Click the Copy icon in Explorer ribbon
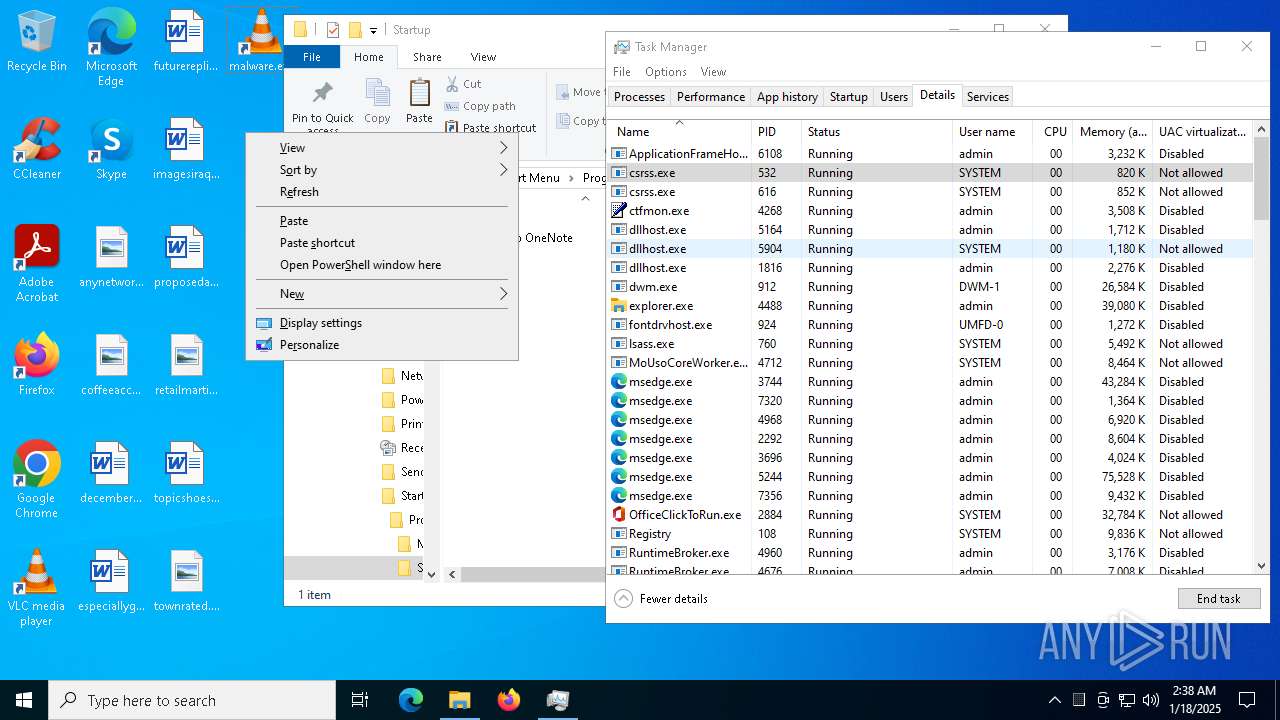Image resolution: width=1280 pixels, height=720 pixels. [377, 101]
